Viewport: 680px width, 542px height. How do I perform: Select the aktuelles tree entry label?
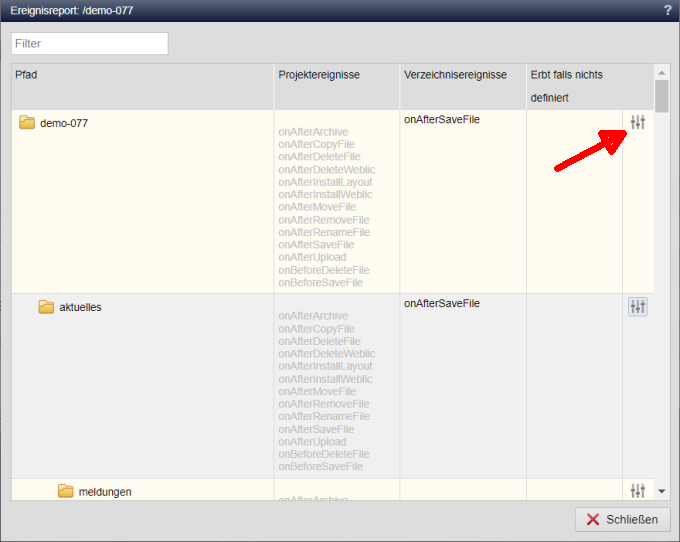[x=80, y=307]
